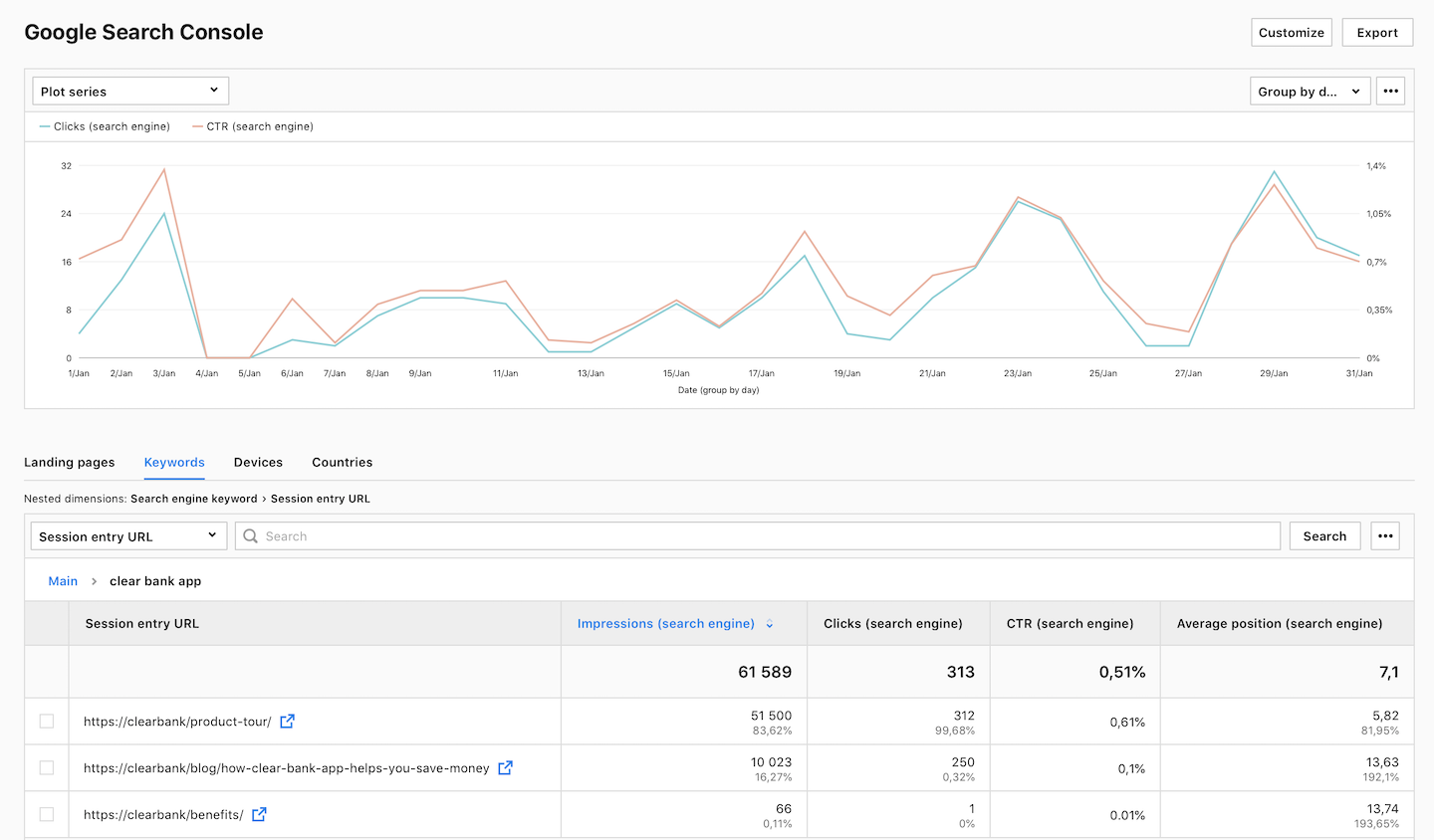Toggle Clicks (search engine) legend series

tap(105, 126)
